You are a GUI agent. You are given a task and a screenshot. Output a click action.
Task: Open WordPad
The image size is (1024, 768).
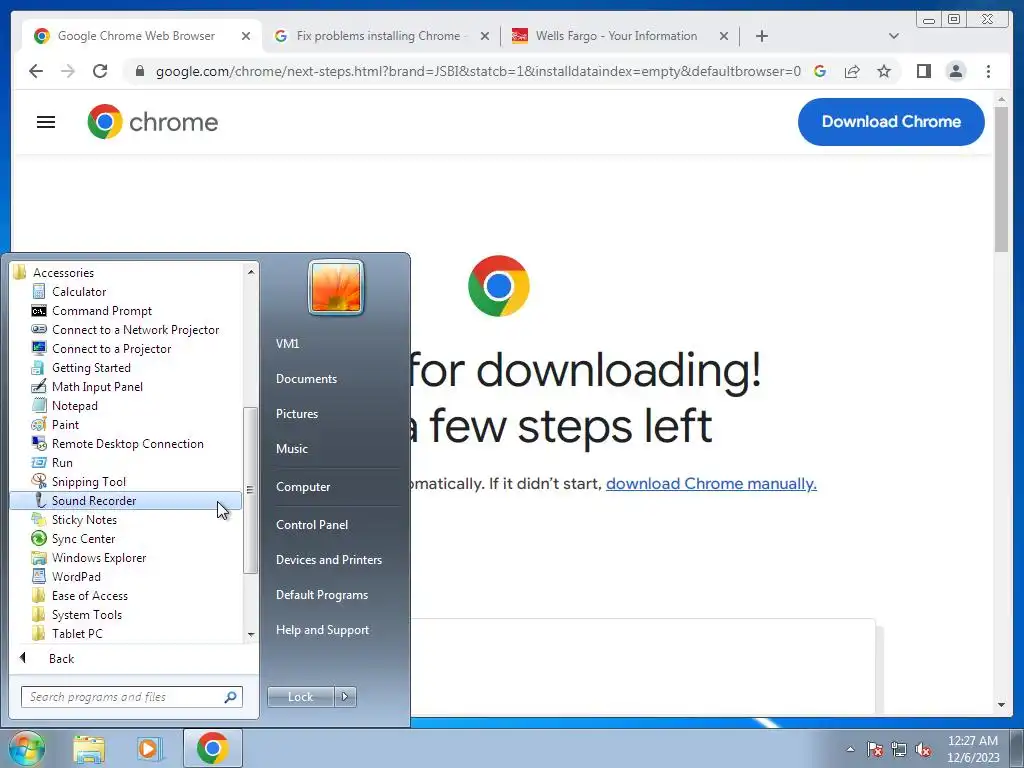76,577
